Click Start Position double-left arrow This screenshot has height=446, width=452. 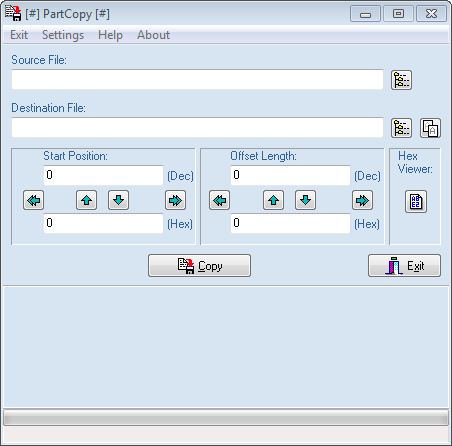click(33, 200)
